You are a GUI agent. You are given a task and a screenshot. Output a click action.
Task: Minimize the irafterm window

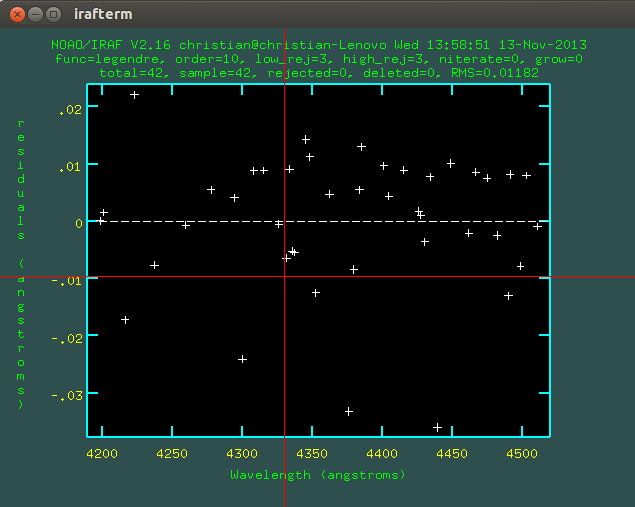click(x=36, y=15)
